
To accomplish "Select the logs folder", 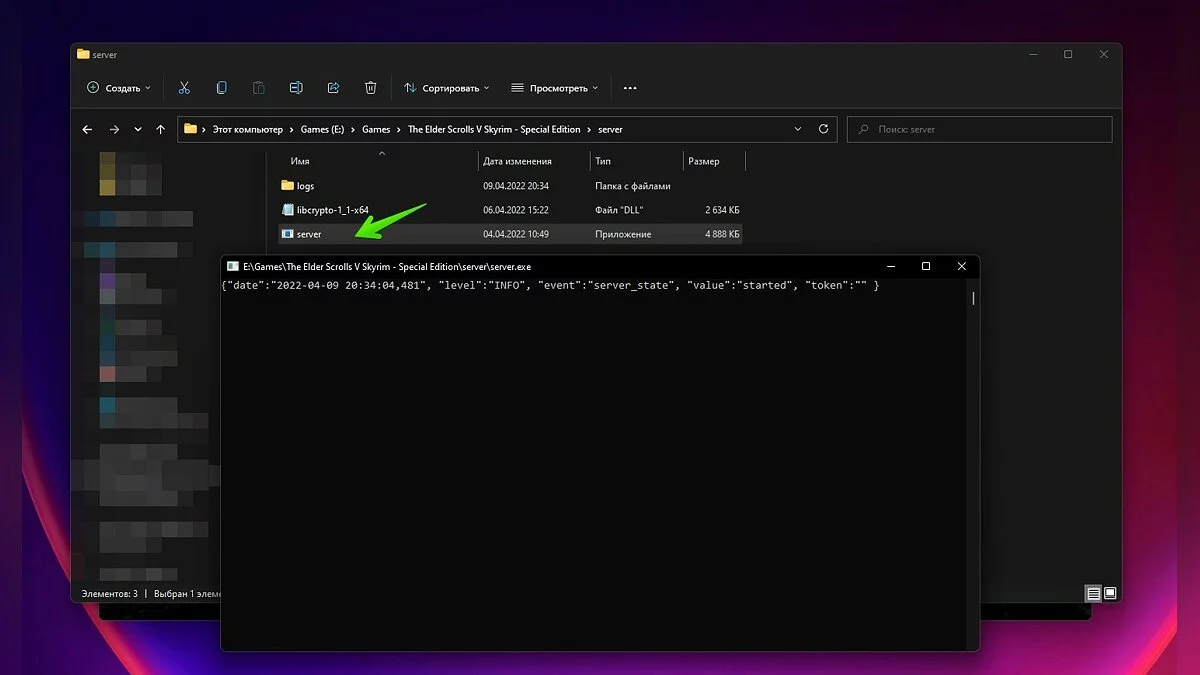I will 305,186.
